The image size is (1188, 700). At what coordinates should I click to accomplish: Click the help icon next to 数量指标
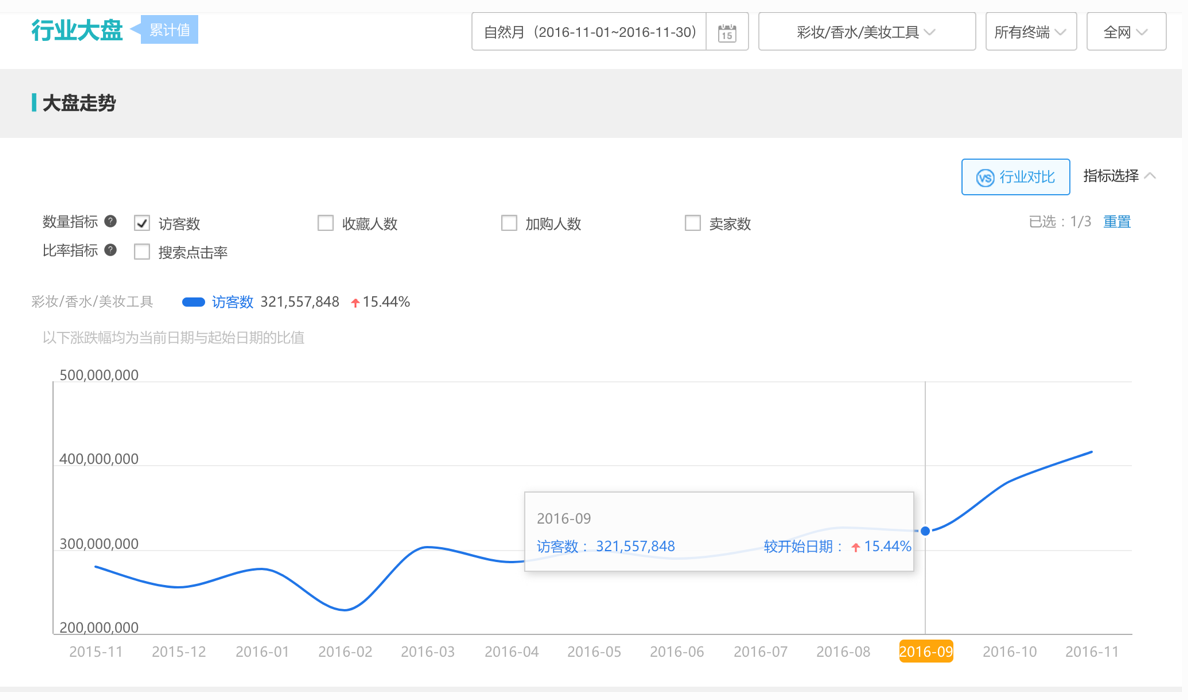tap(111, 221)
